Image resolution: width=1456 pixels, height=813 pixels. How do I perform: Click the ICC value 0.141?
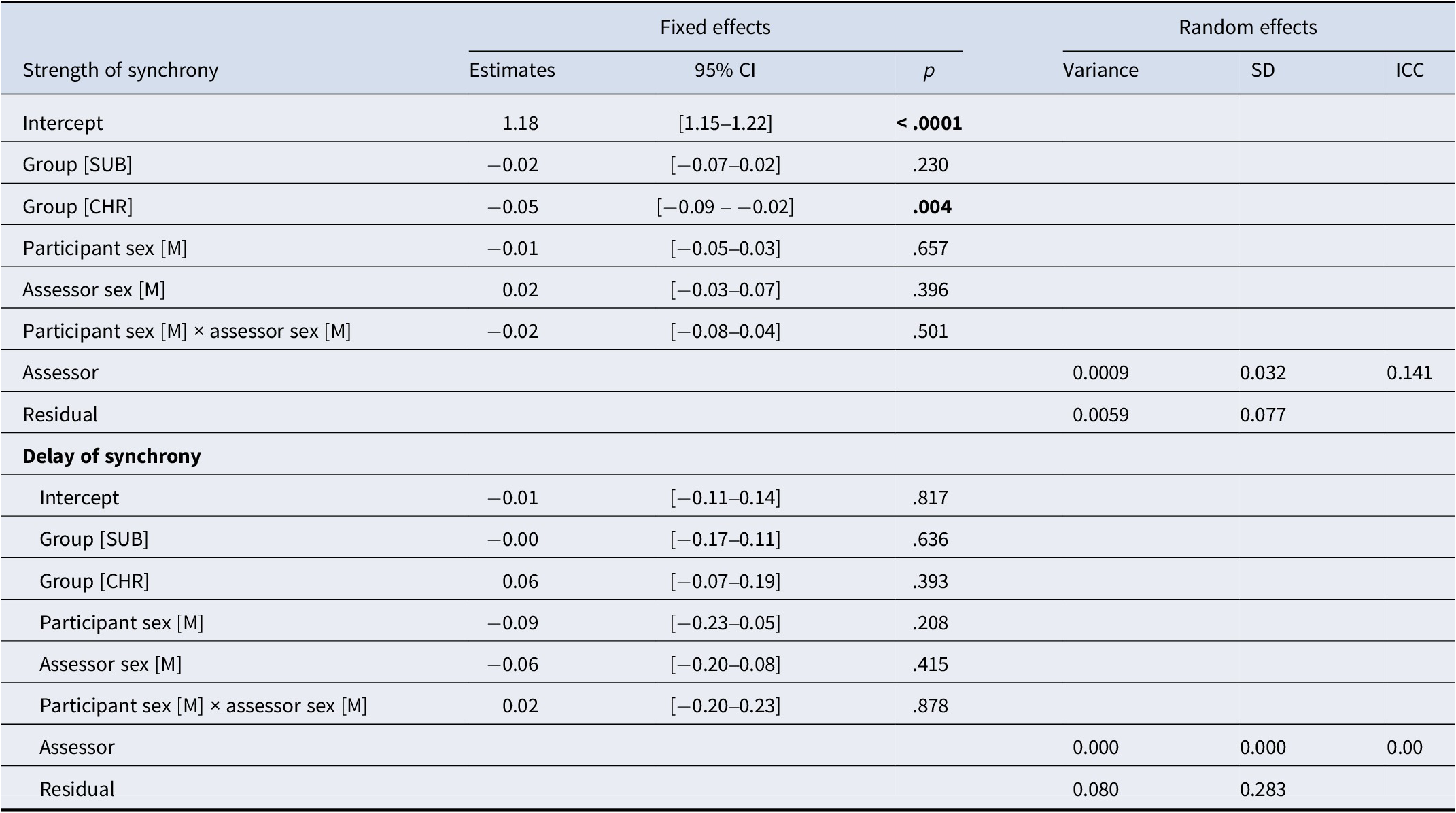[x=1409, y=373]
